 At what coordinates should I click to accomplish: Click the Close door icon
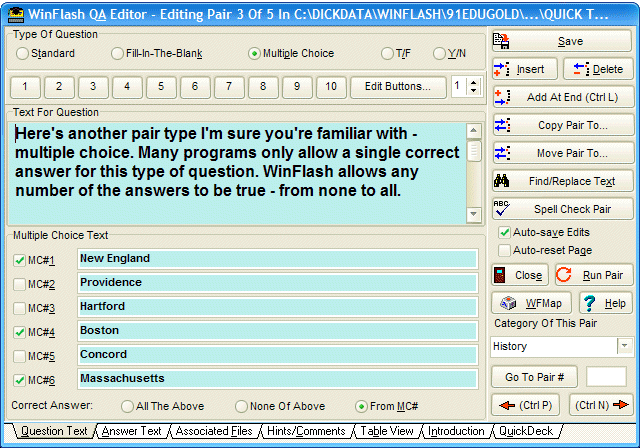[x=500, y=275]
